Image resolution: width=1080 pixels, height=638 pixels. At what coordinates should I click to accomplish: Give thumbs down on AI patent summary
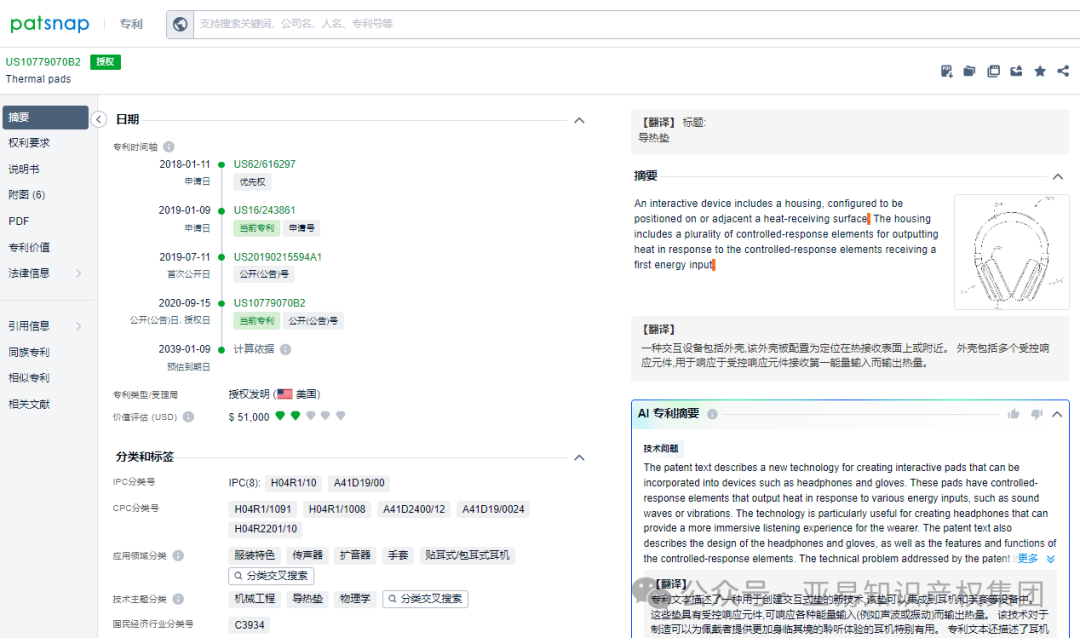[1036, 414]
